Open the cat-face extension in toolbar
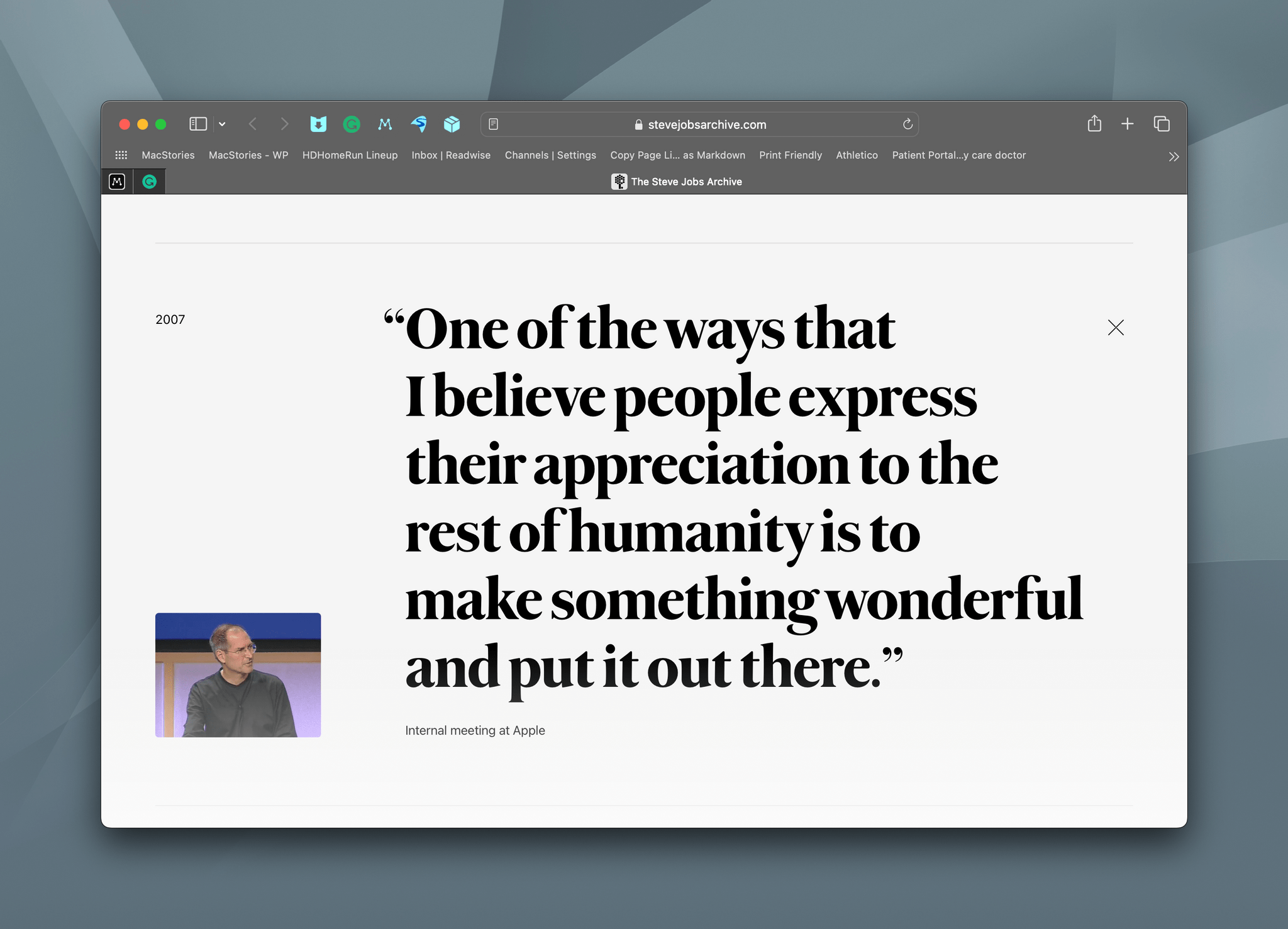 pos(318,124)
